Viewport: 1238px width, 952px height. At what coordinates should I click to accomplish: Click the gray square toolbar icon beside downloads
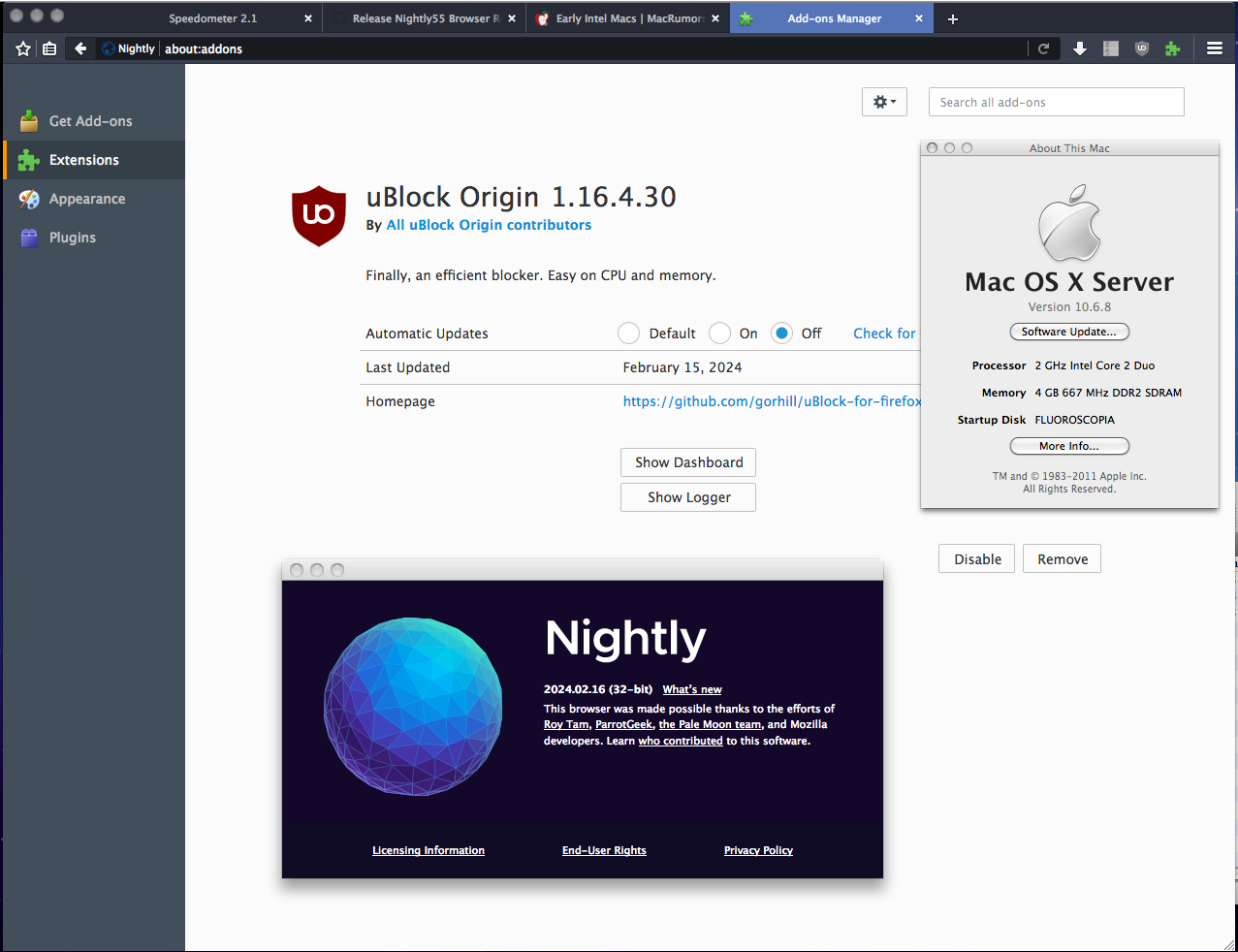tap(1111, 48)
